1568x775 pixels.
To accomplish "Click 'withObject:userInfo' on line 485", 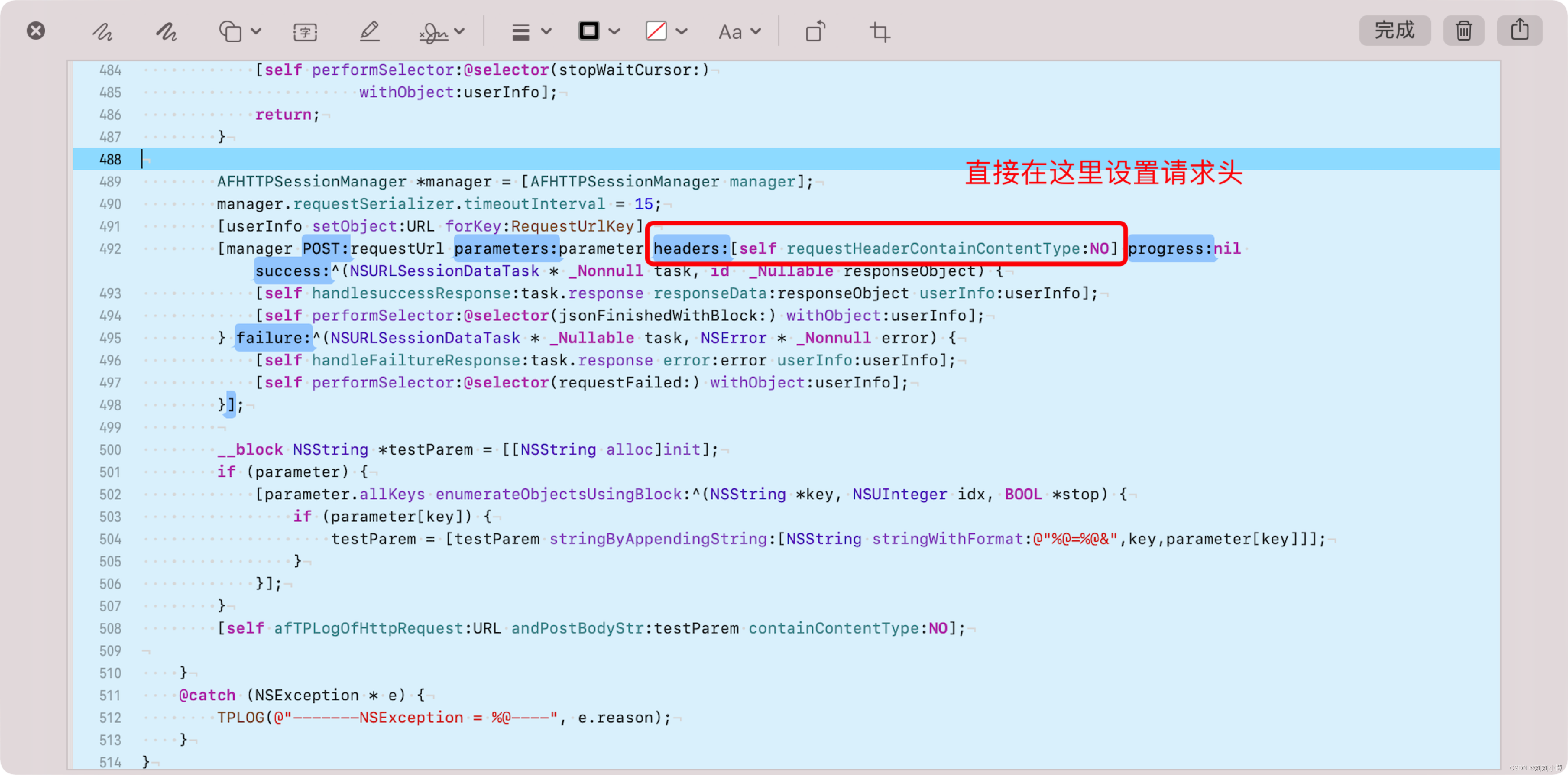I will coord(449,92).
